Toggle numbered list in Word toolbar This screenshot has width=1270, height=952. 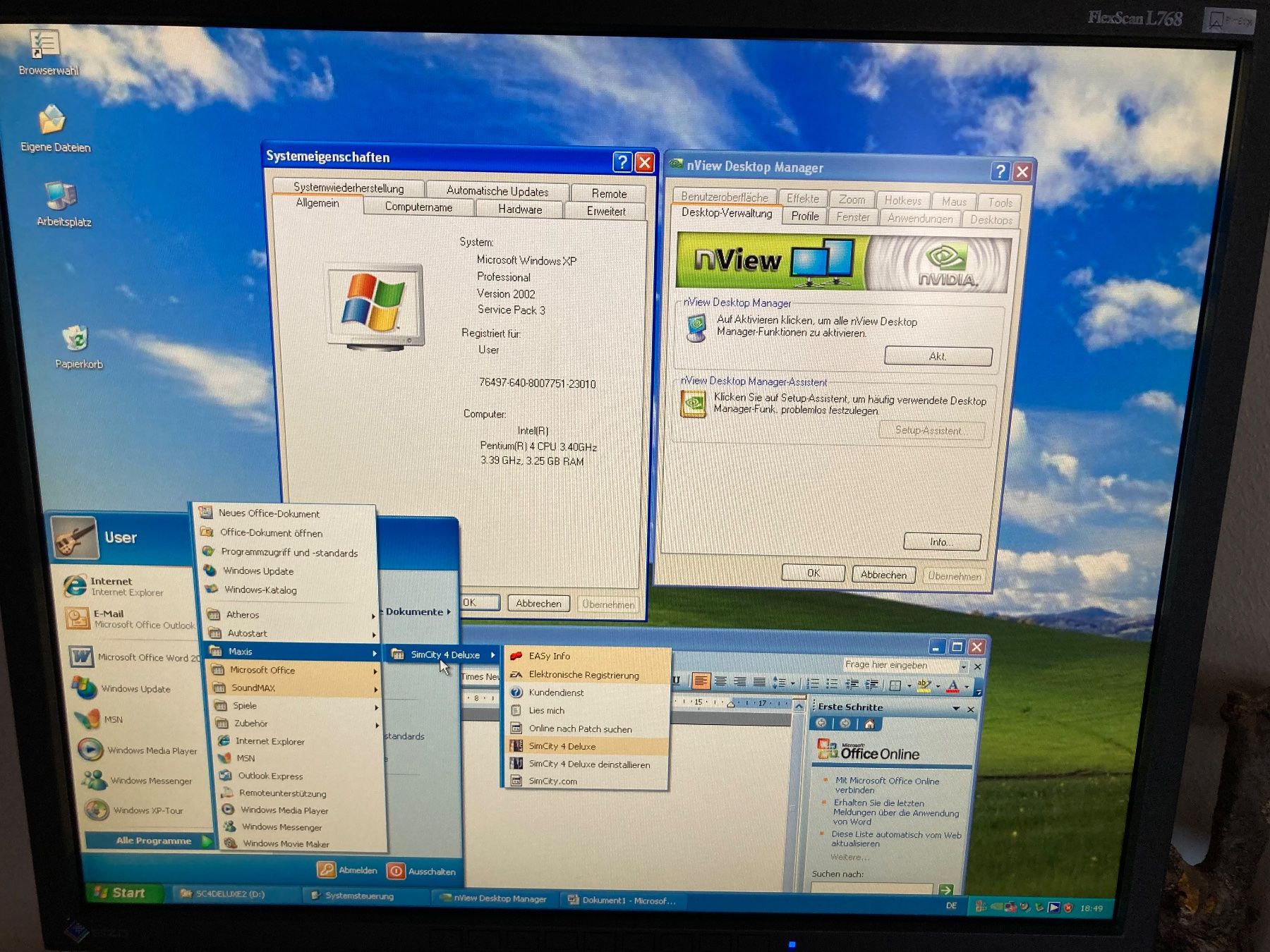tap(812, 683)
